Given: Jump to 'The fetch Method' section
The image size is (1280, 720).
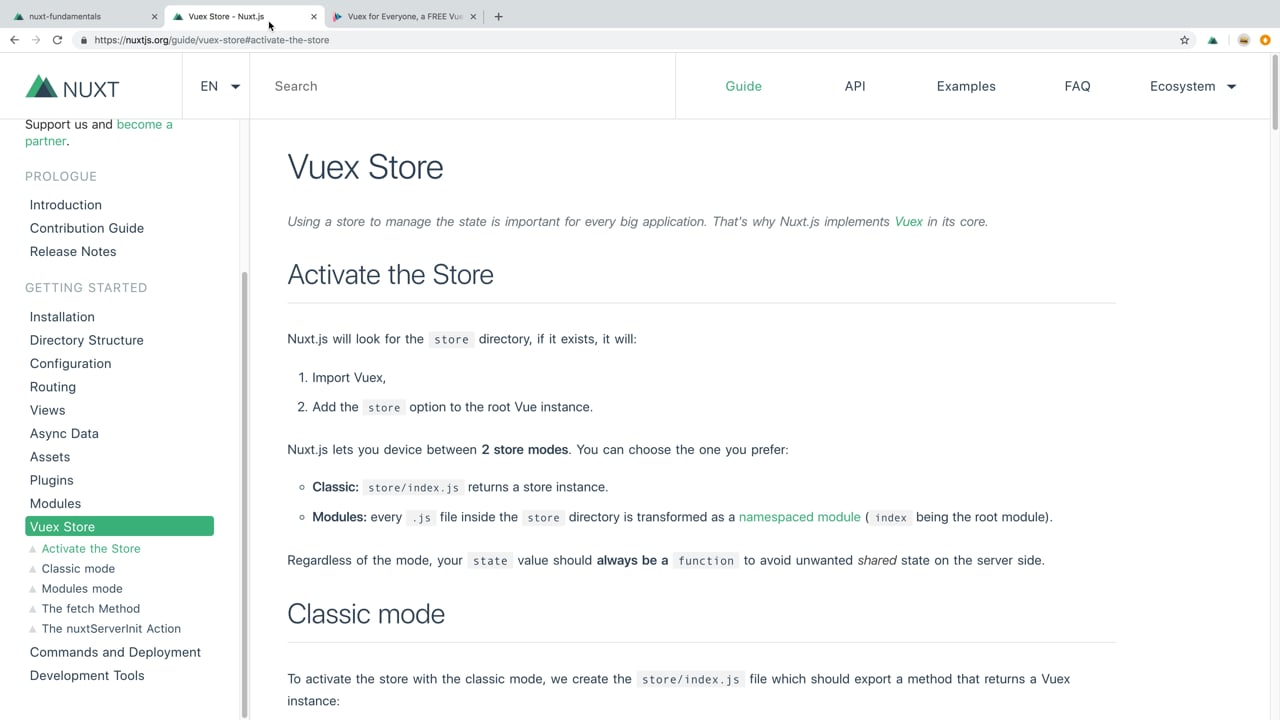Looking at the screenshot, I should 91,608.
